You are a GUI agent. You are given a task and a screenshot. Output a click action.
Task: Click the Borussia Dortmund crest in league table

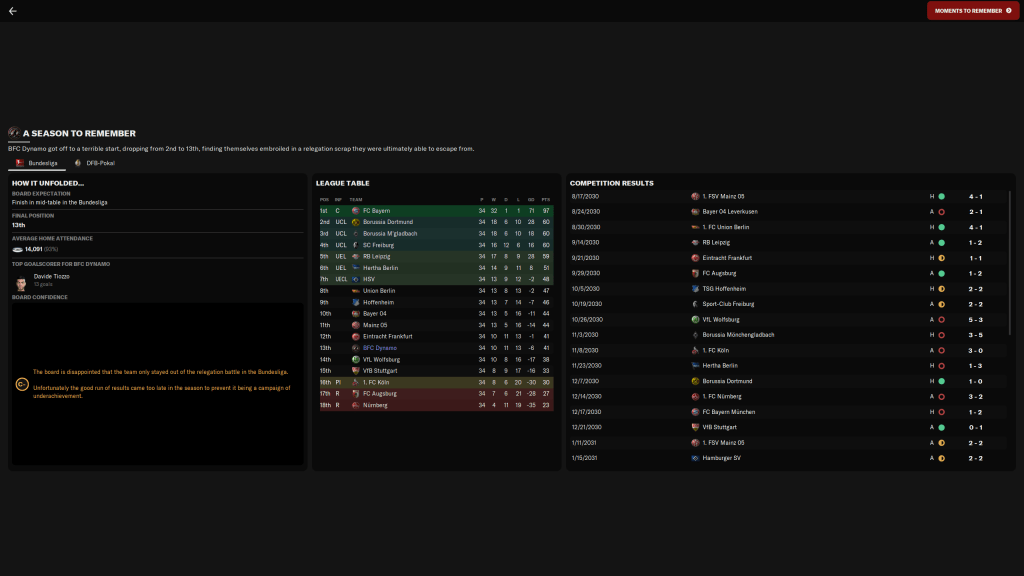click(356, 221)
